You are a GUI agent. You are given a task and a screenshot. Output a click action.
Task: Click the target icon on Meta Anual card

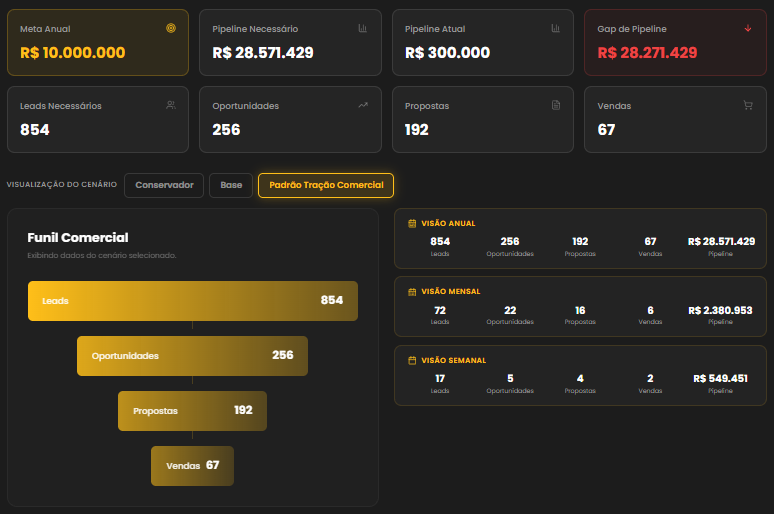point(171,28)
